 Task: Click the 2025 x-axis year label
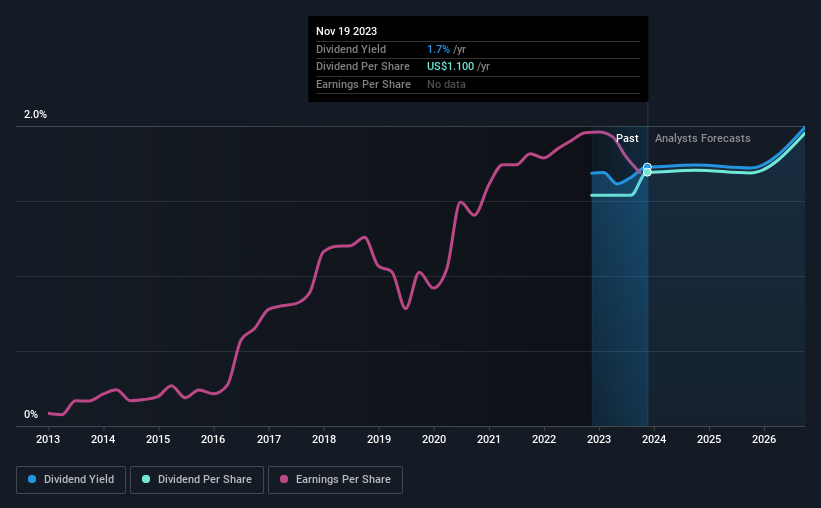tap(709, 439)
